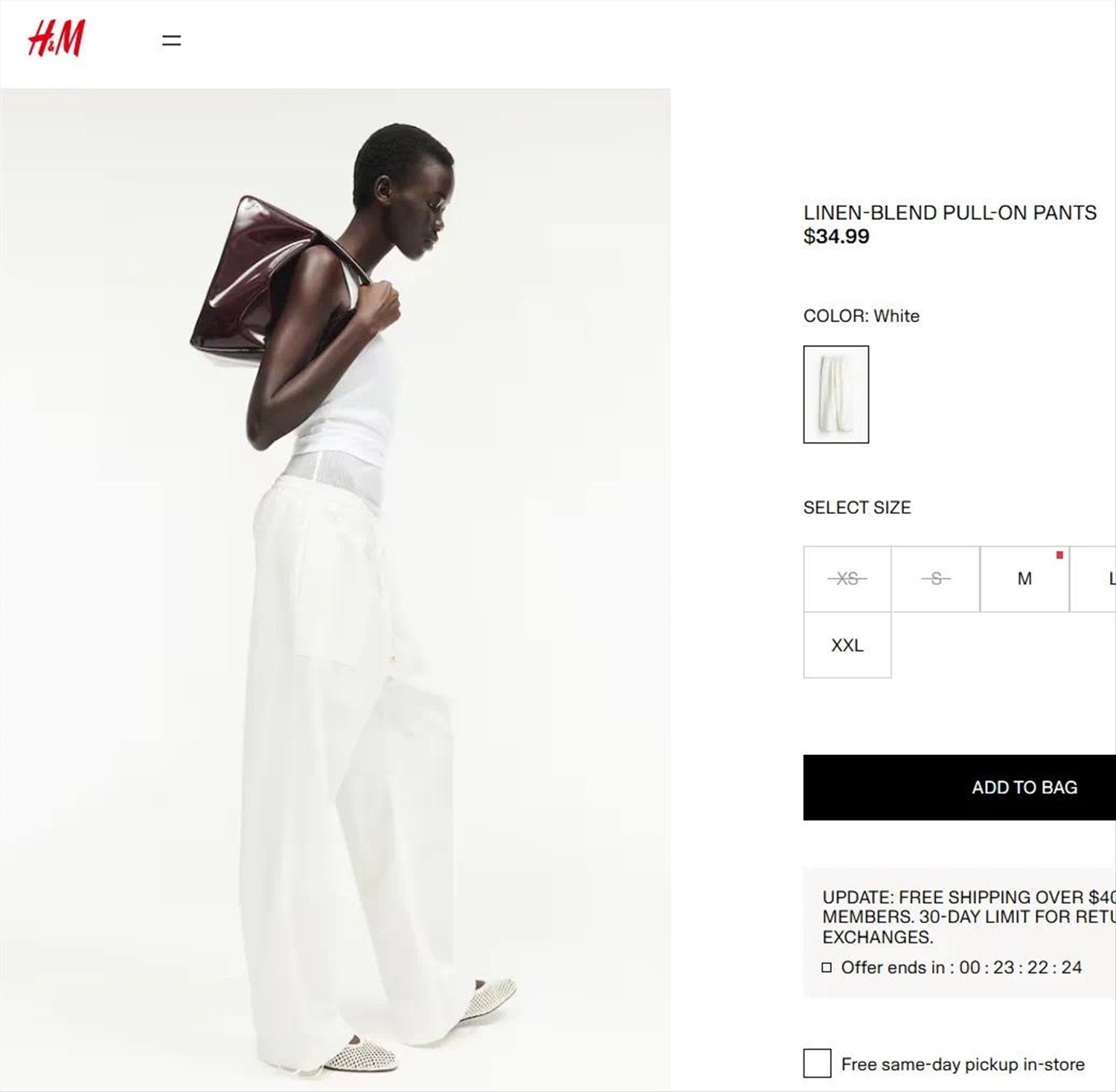The width and height of the screenshot is (1116, 1092).
Task: Open the model product photo
Action: [x=336, y=589]
